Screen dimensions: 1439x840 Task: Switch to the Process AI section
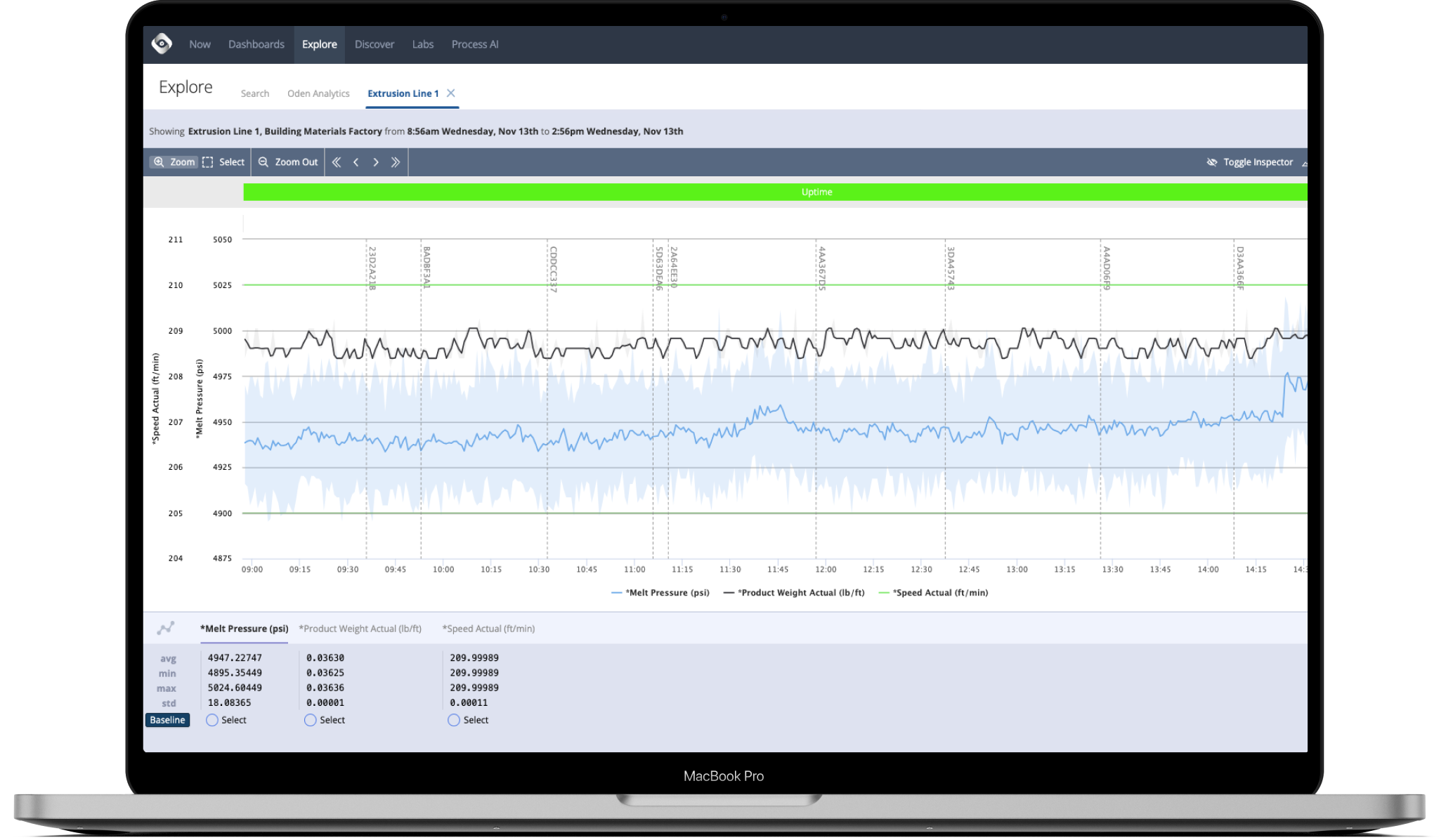tap(474, 44)
